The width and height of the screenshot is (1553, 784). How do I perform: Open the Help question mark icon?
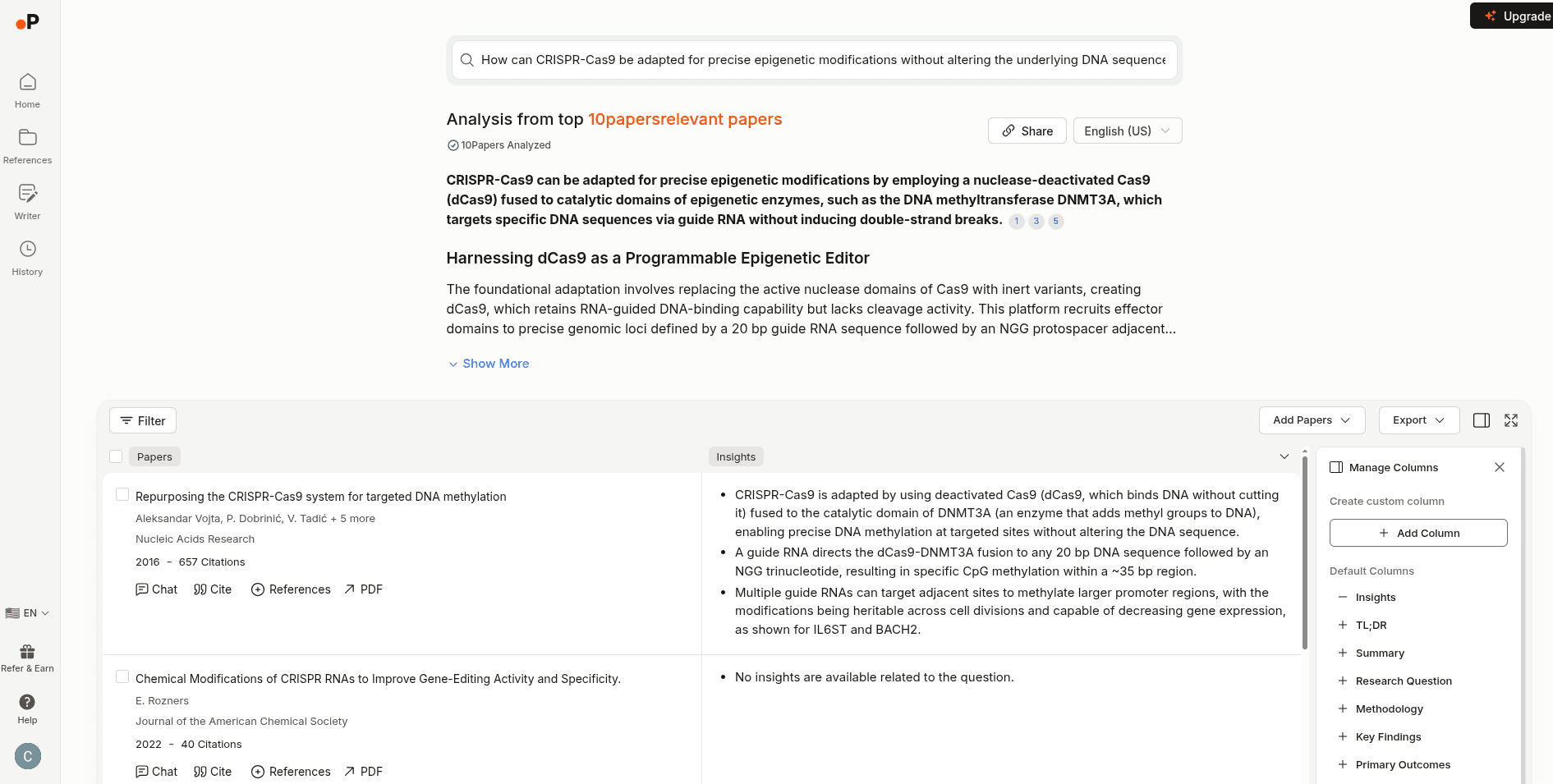click(x=27, y=702)
